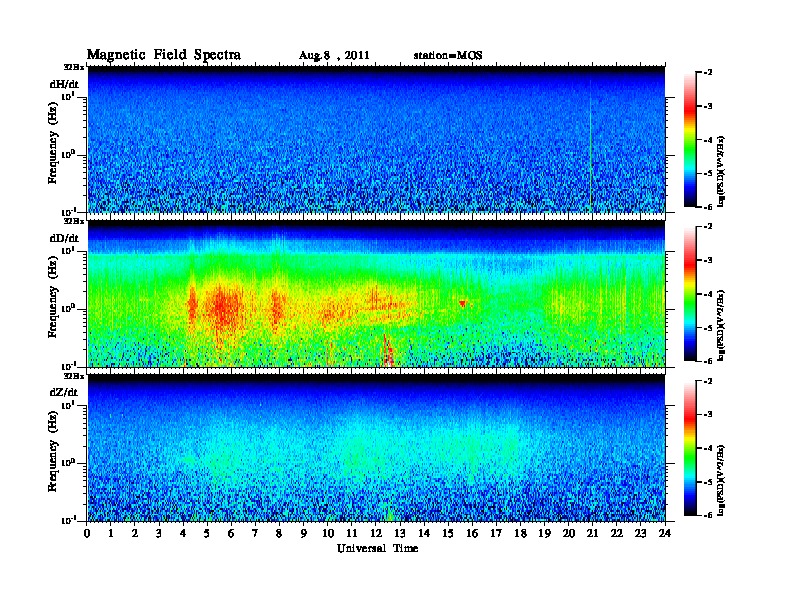Screen dimensions: 792x612
Task: Click "Frequency (Hz)" axis label of dZ/dt panel
Action: coord(53,452)
